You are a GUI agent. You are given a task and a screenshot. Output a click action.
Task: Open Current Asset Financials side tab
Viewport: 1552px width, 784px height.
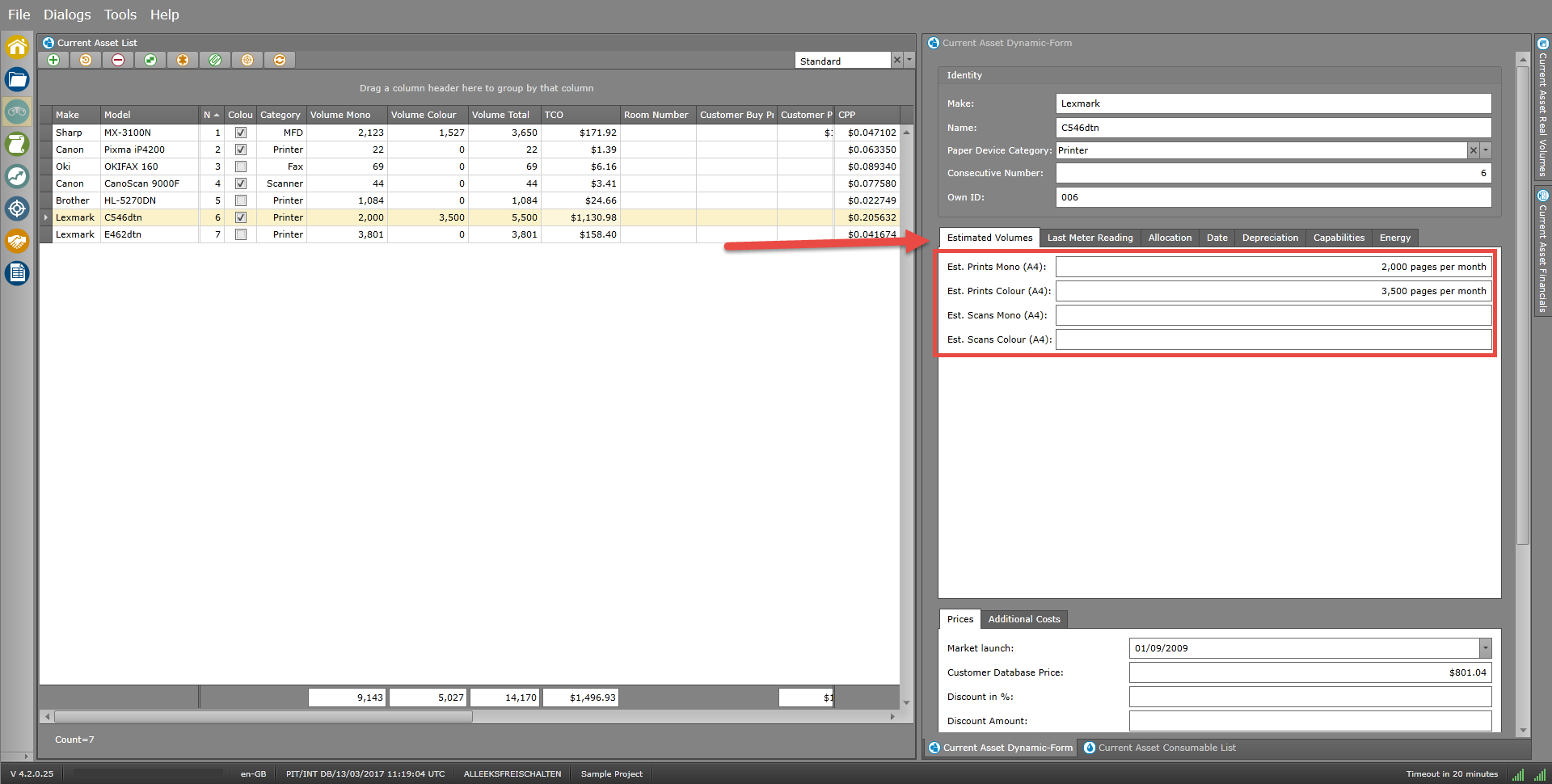(1542, 251)
